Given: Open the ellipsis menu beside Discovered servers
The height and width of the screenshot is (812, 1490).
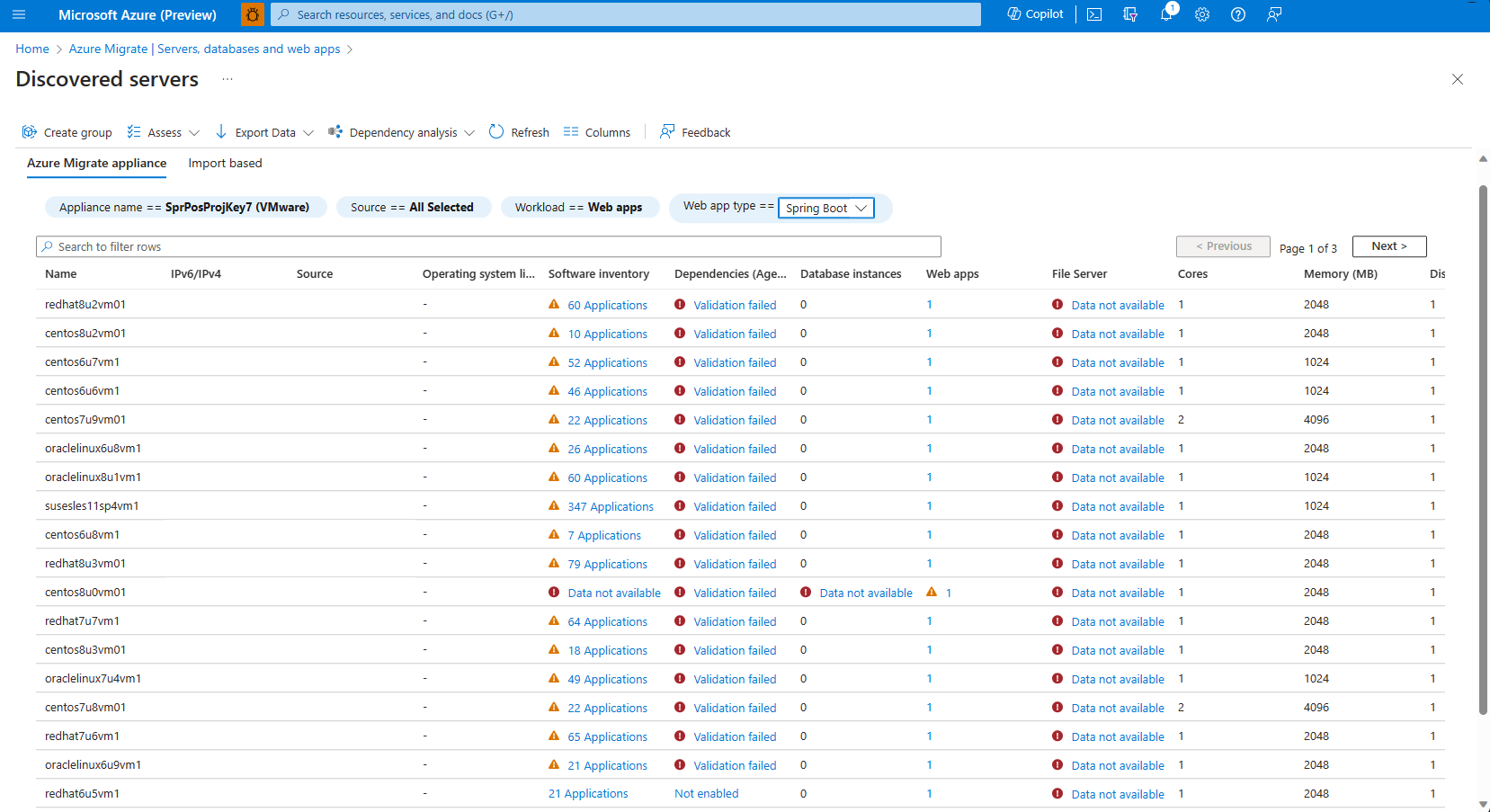Looking at the screenshot, I should 228,79.
